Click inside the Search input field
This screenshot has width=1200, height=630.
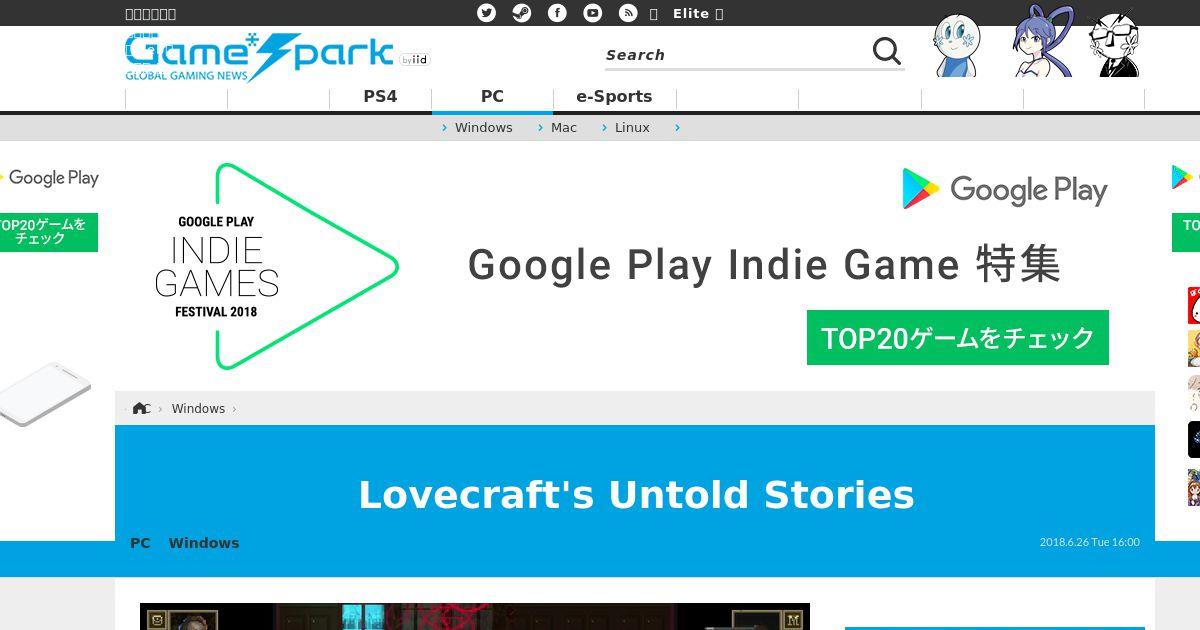click(736, 54)
